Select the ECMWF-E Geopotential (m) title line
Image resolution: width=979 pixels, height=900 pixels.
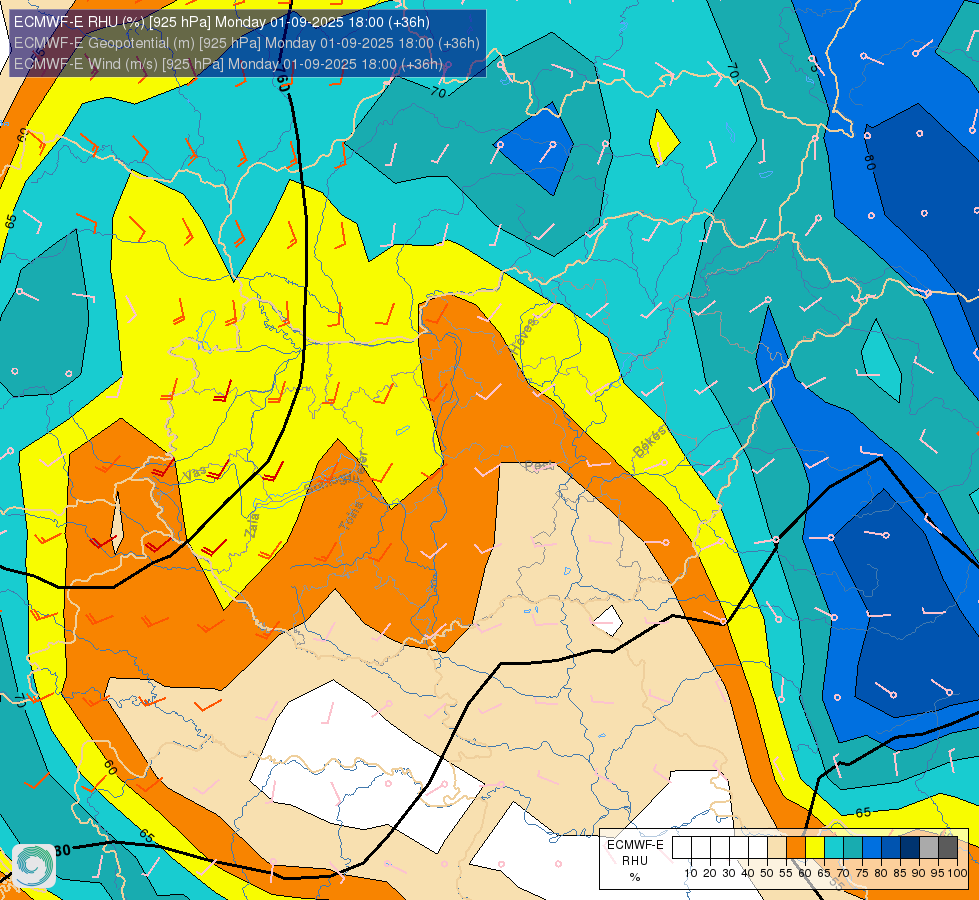(247, 43)
